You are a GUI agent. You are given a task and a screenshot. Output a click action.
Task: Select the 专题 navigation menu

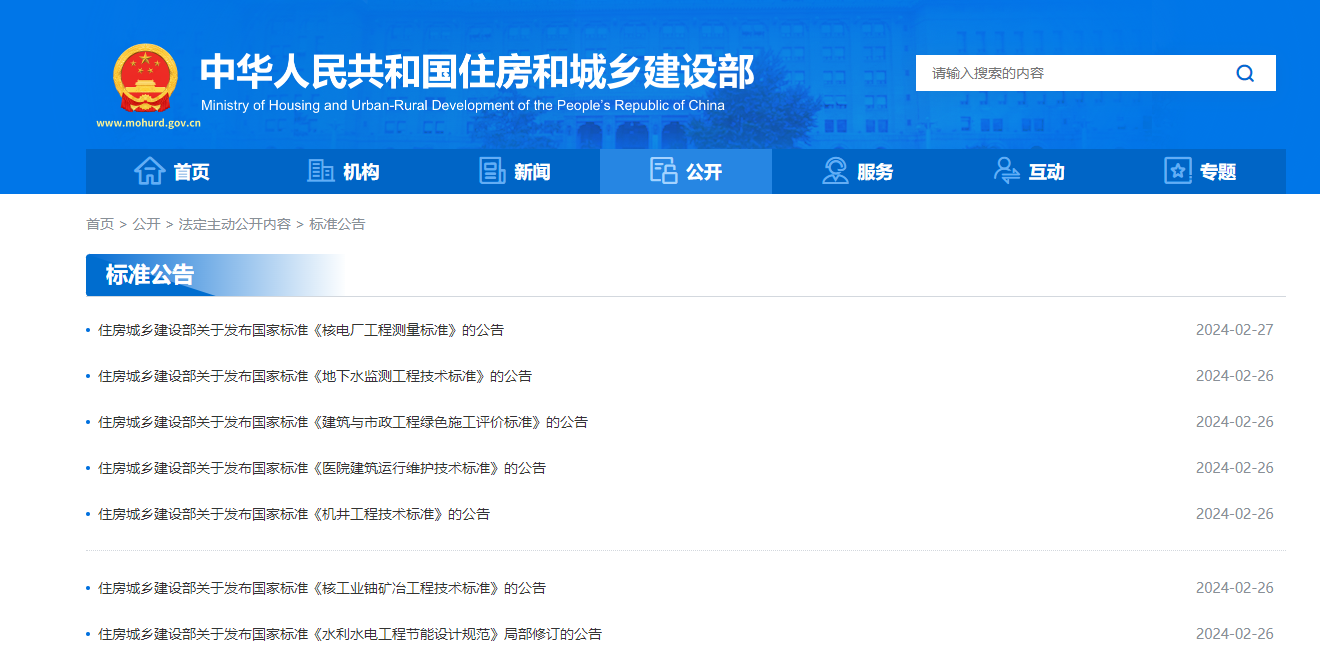click(1218, 172)
